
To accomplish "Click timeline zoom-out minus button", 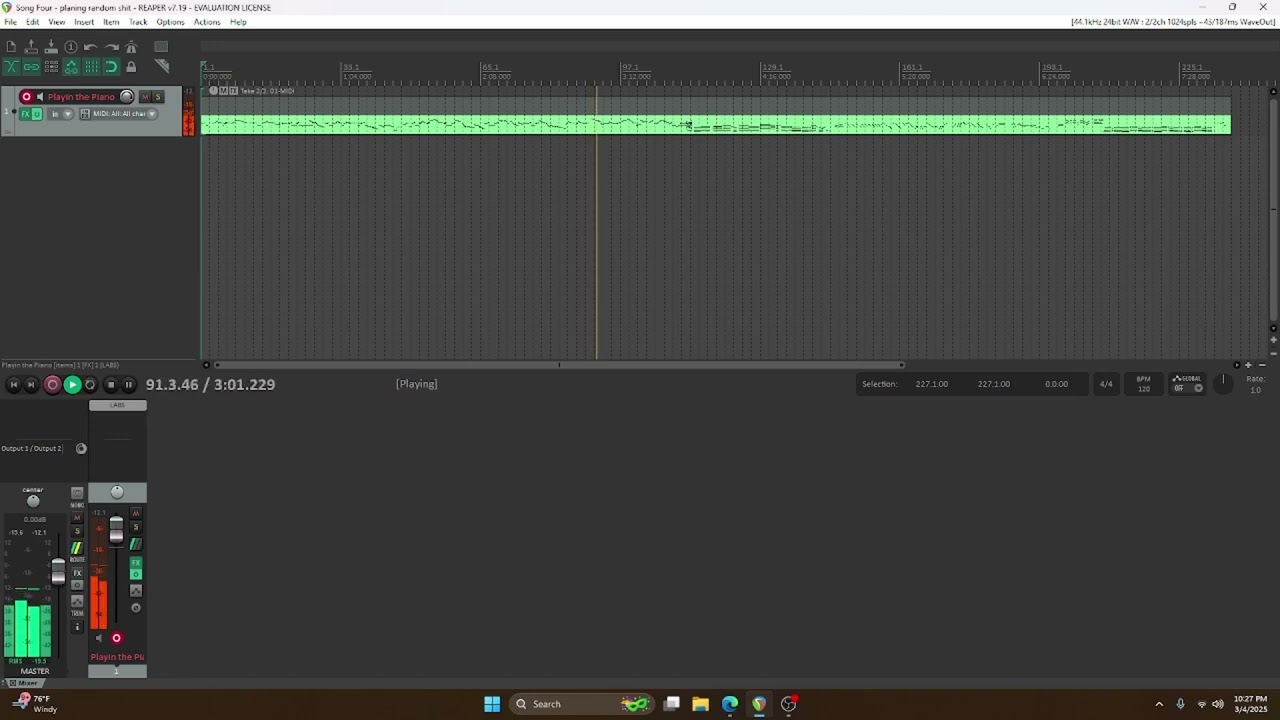I will [1262, 365].
